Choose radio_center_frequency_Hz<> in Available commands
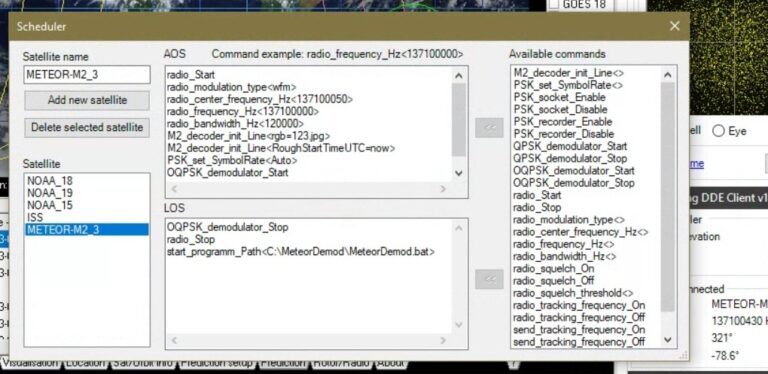 click(x=581, y=232)
